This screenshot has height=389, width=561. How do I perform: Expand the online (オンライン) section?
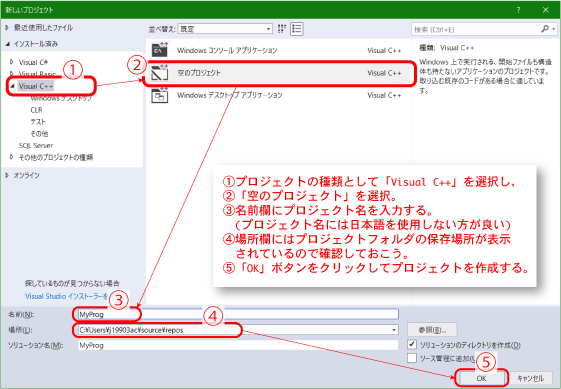point(7,175)
